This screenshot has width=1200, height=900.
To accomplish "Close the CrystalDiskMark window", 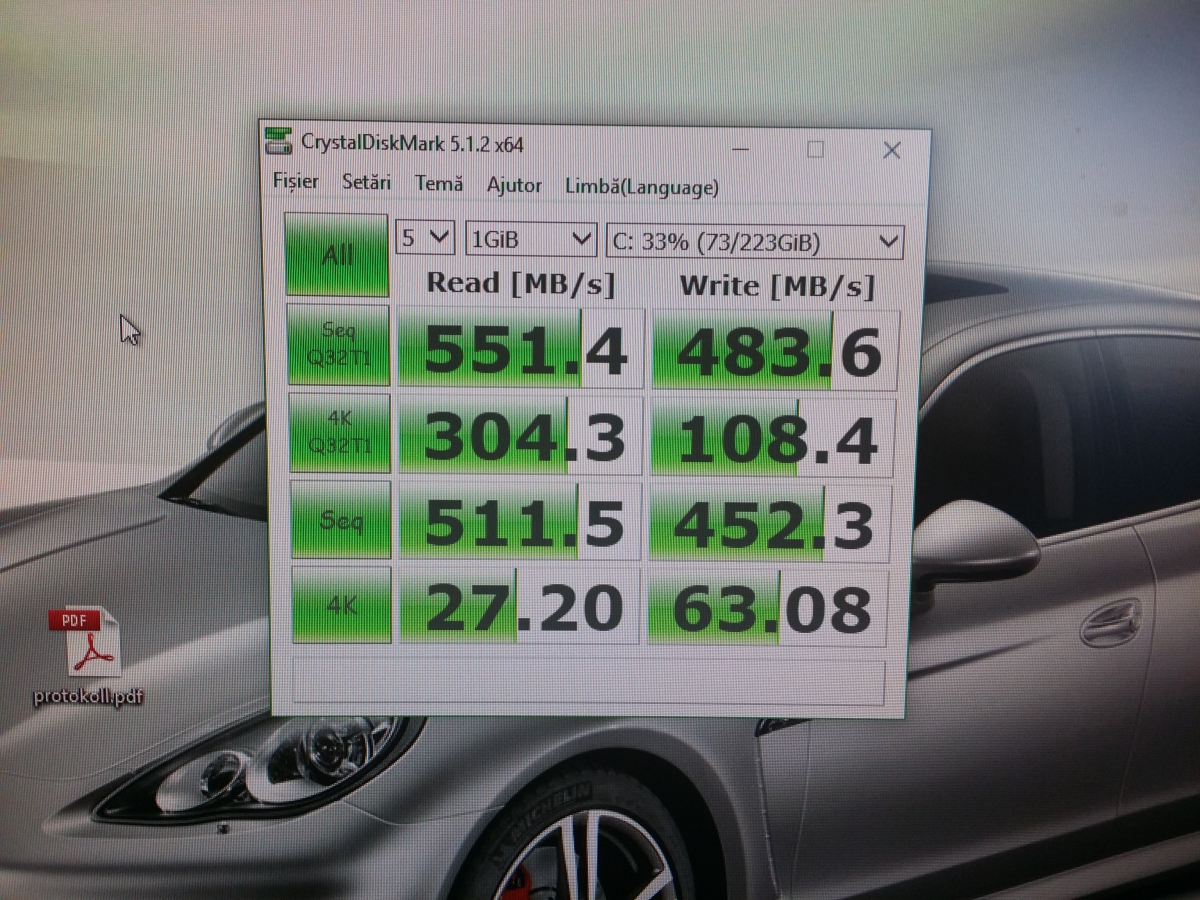I will 892,150.
